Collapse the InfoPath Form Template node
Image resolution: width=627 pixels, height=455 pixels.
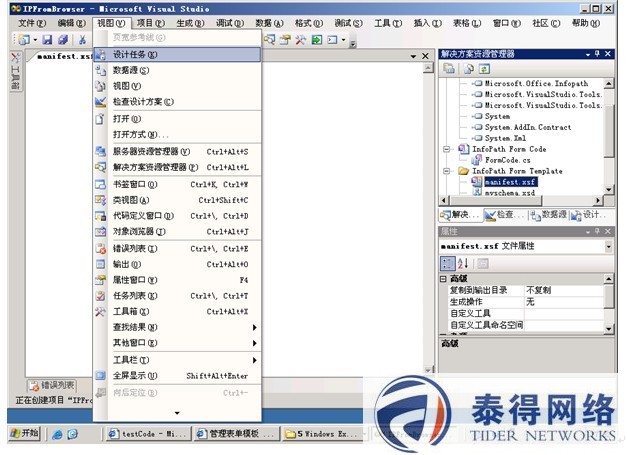(446, 171)
